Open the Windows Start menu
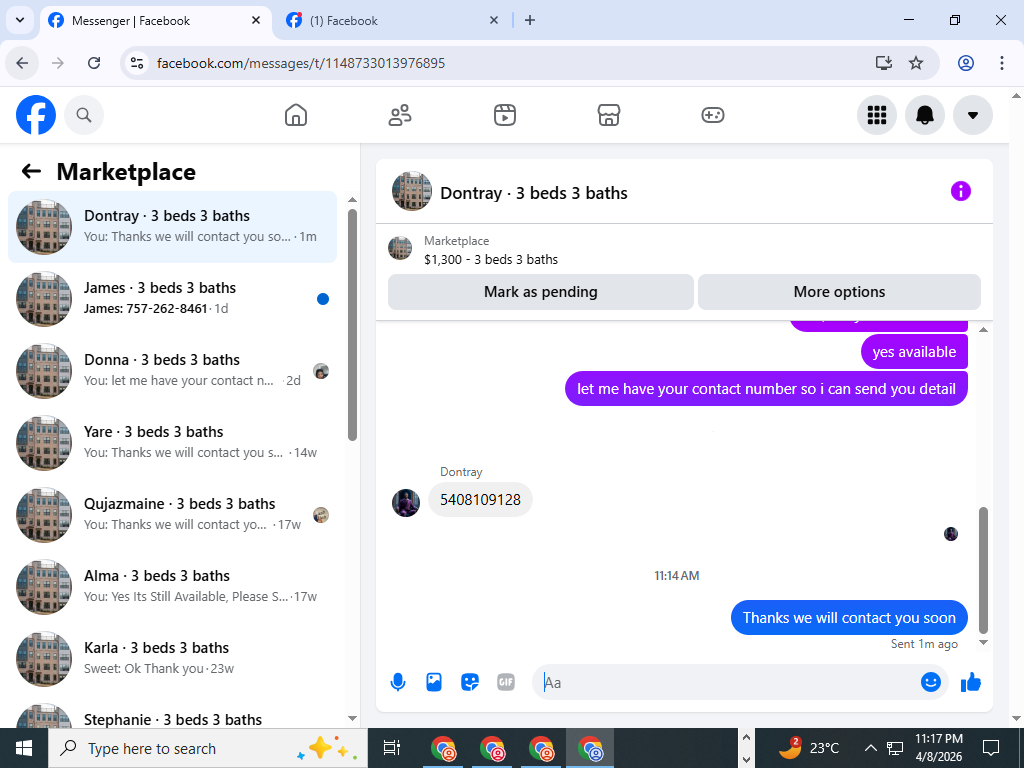The width and height of the screenshot is (1024, 768). (x=24, y=748)
